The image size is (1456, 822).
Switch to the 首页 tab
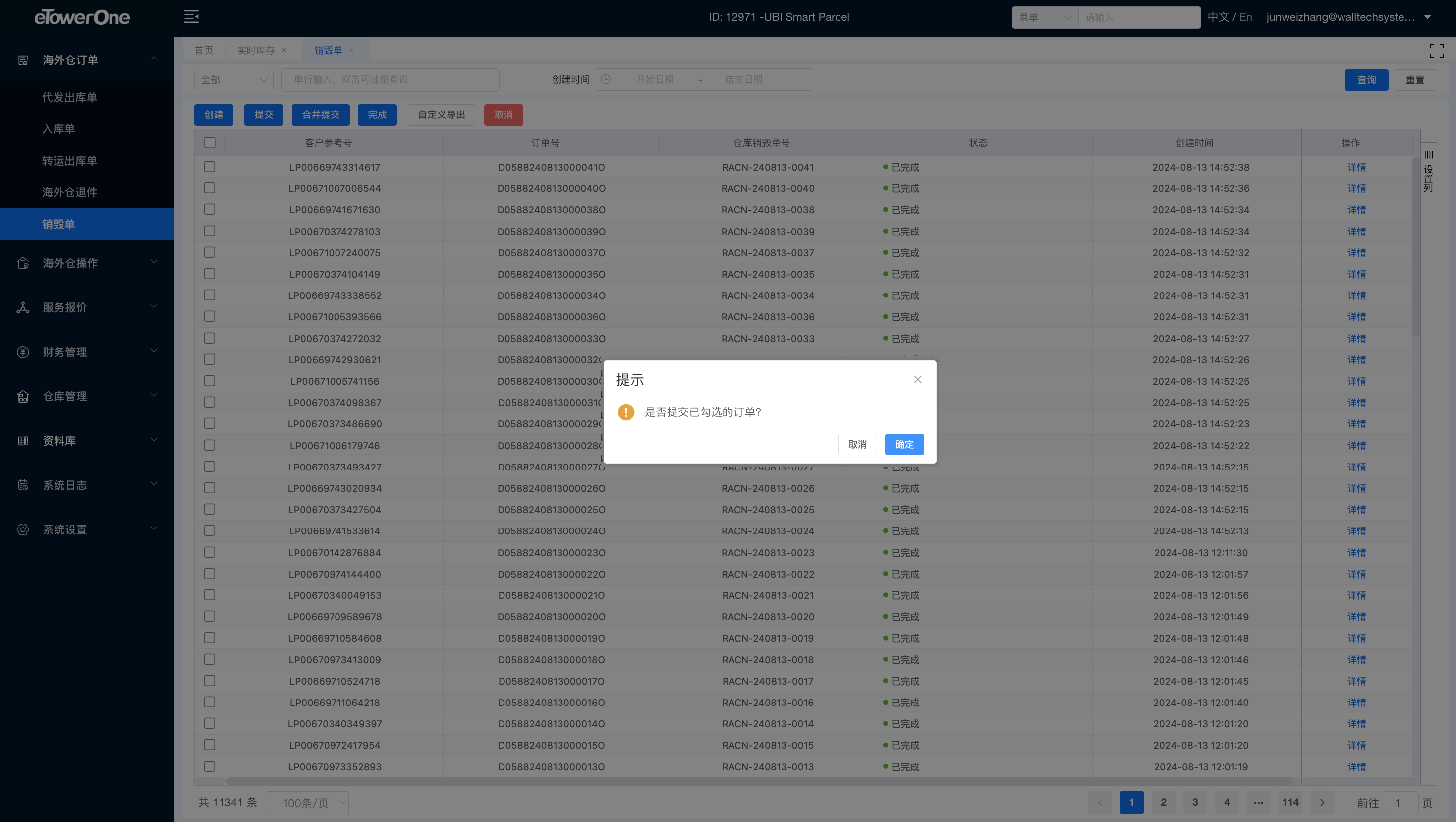(x=204, y=50)
